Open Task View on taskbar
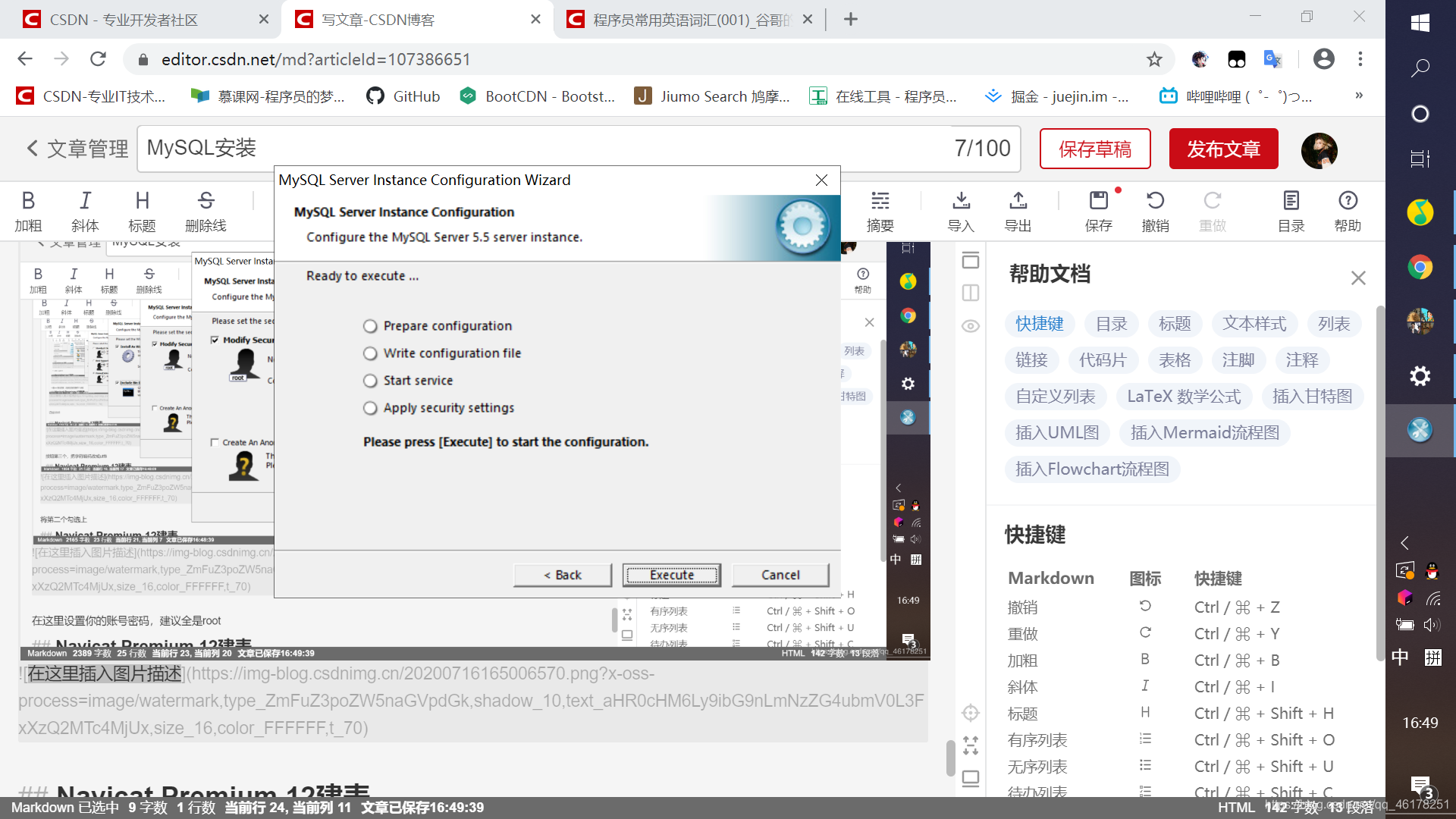 1420,158
